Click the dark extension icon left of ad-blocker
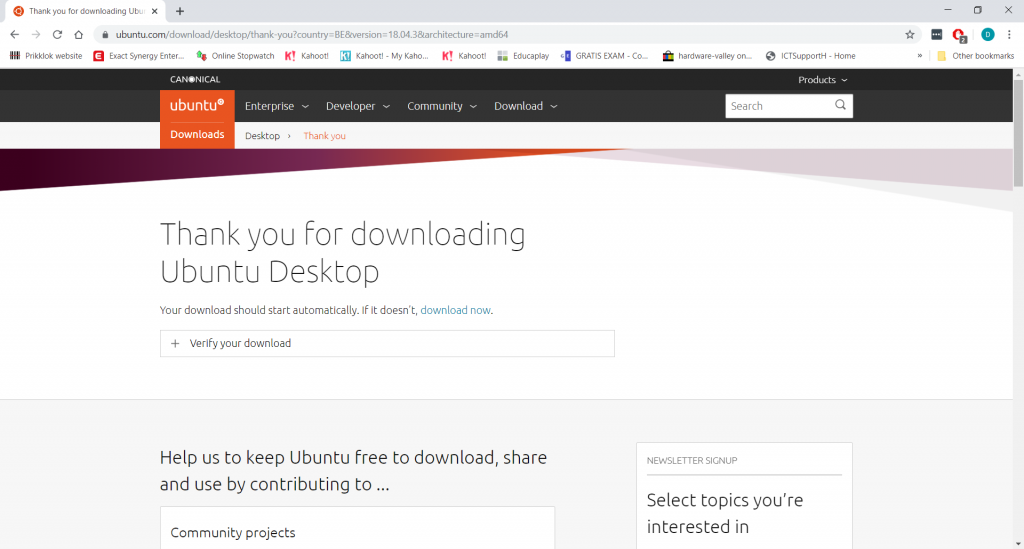 click(936, 35)
